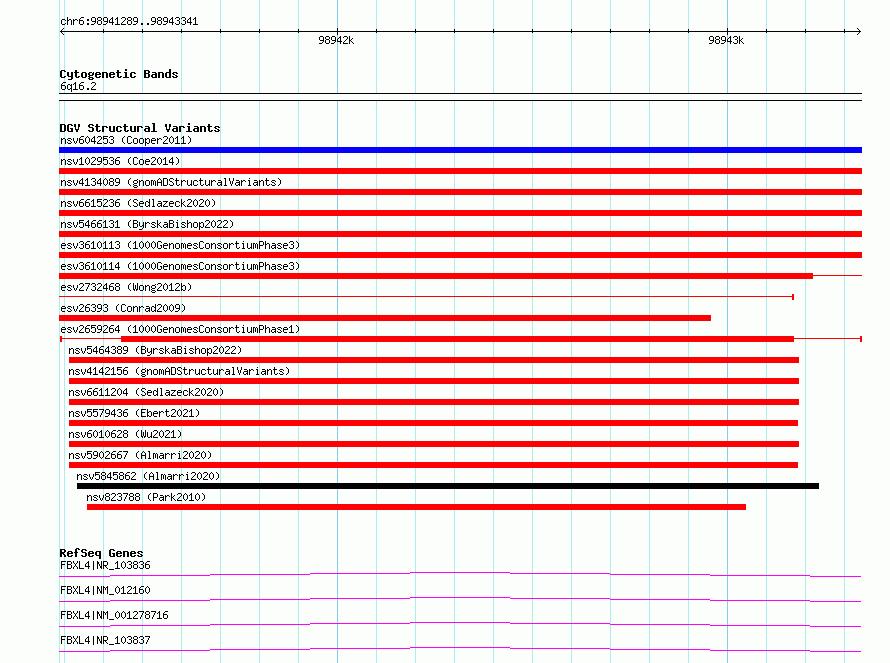This screenshot has width=890, height=663.
Task: Click the chr6:98941289..98943341 coordinate label
Action: click(x=129, y=22)
